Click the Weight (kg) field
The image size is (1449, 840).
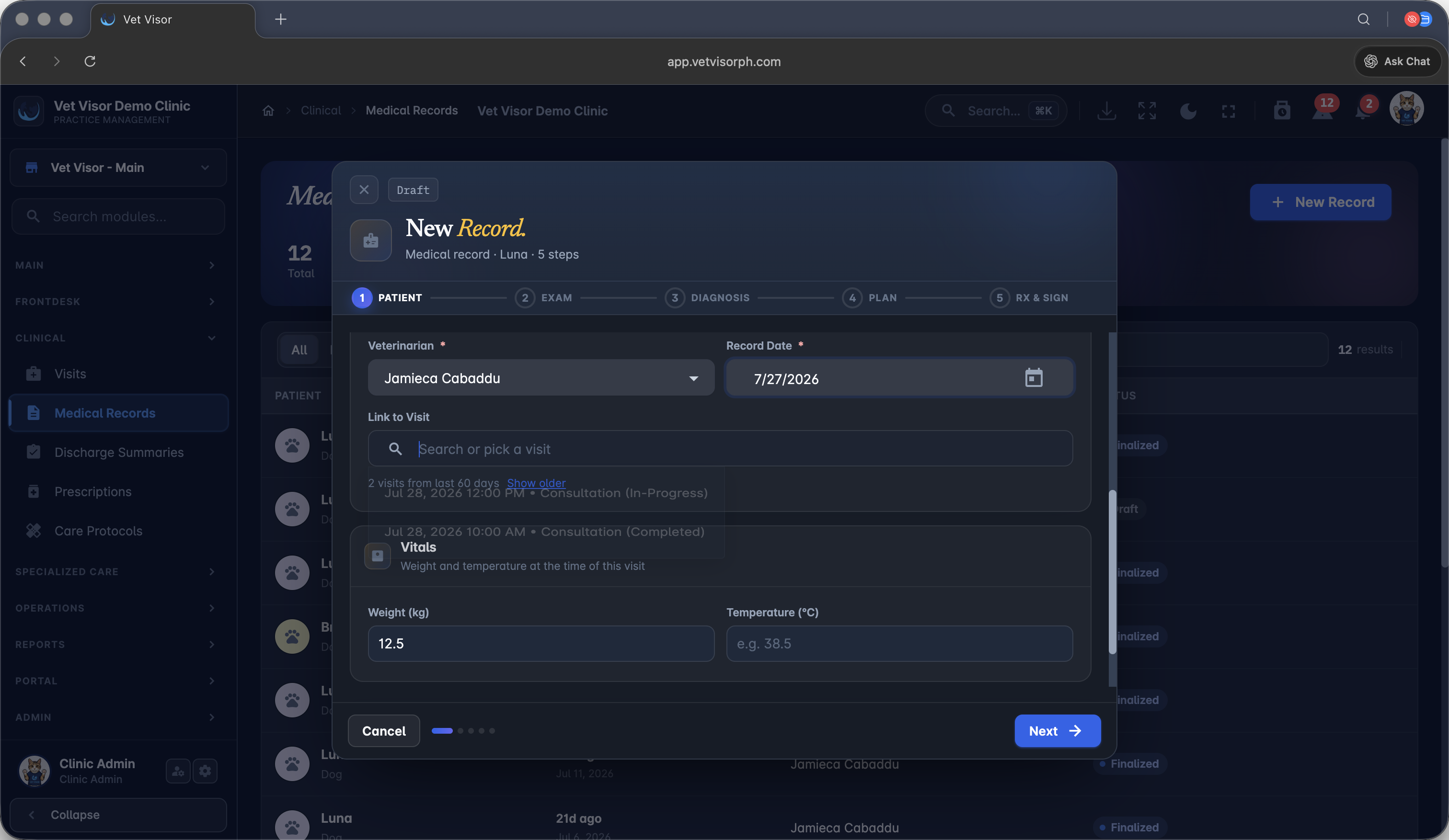(541, 644)
